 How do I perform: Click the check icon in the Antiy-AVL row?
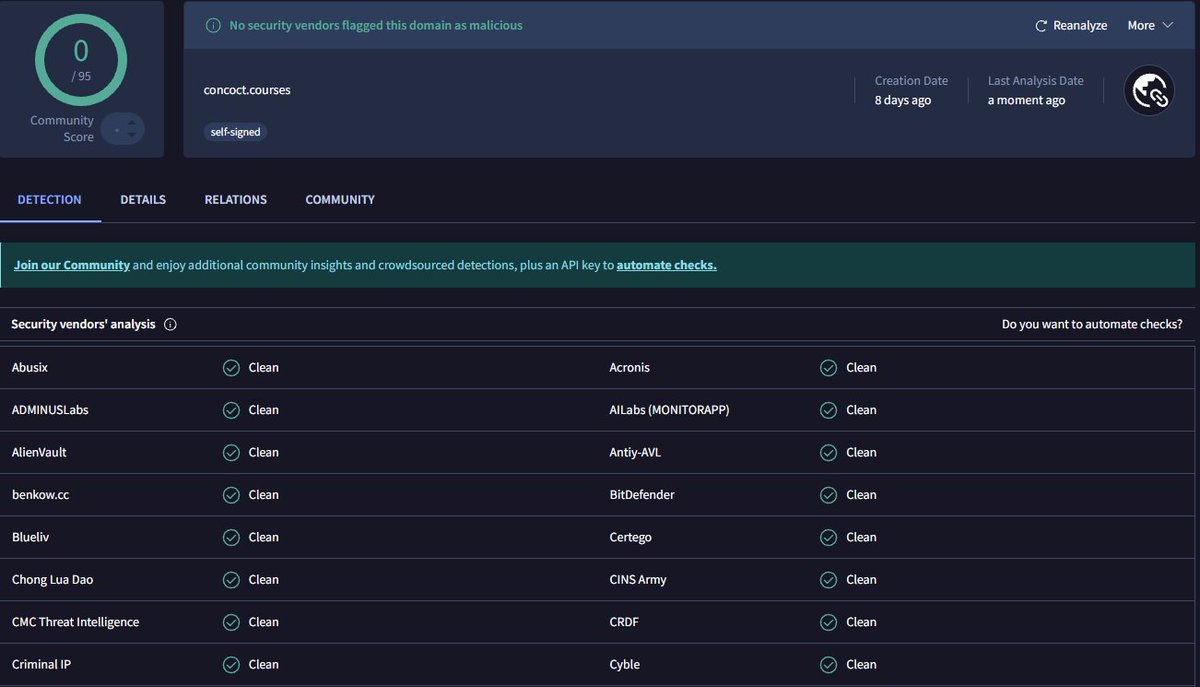(x=828, y=453)
